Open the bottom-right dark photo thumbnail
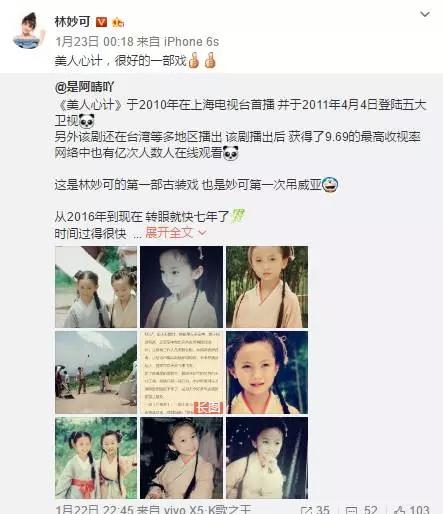Viewport: 443px width, 514px height. pos(267,458)
